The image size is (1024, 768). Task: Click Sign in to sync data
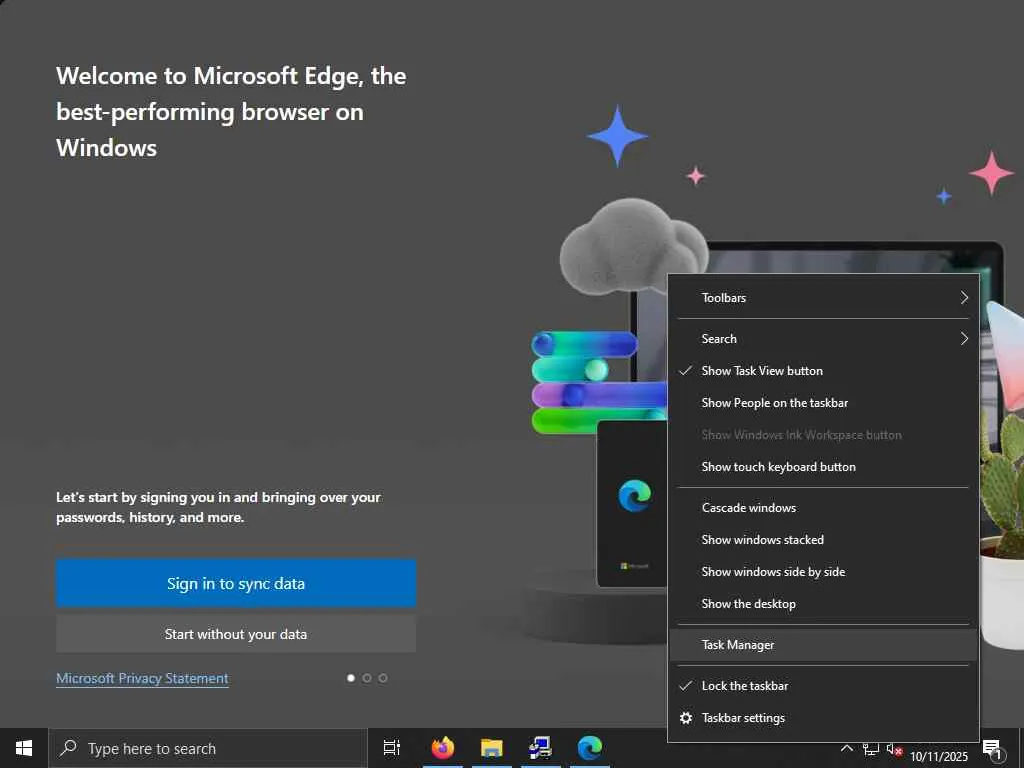point(236,584)
